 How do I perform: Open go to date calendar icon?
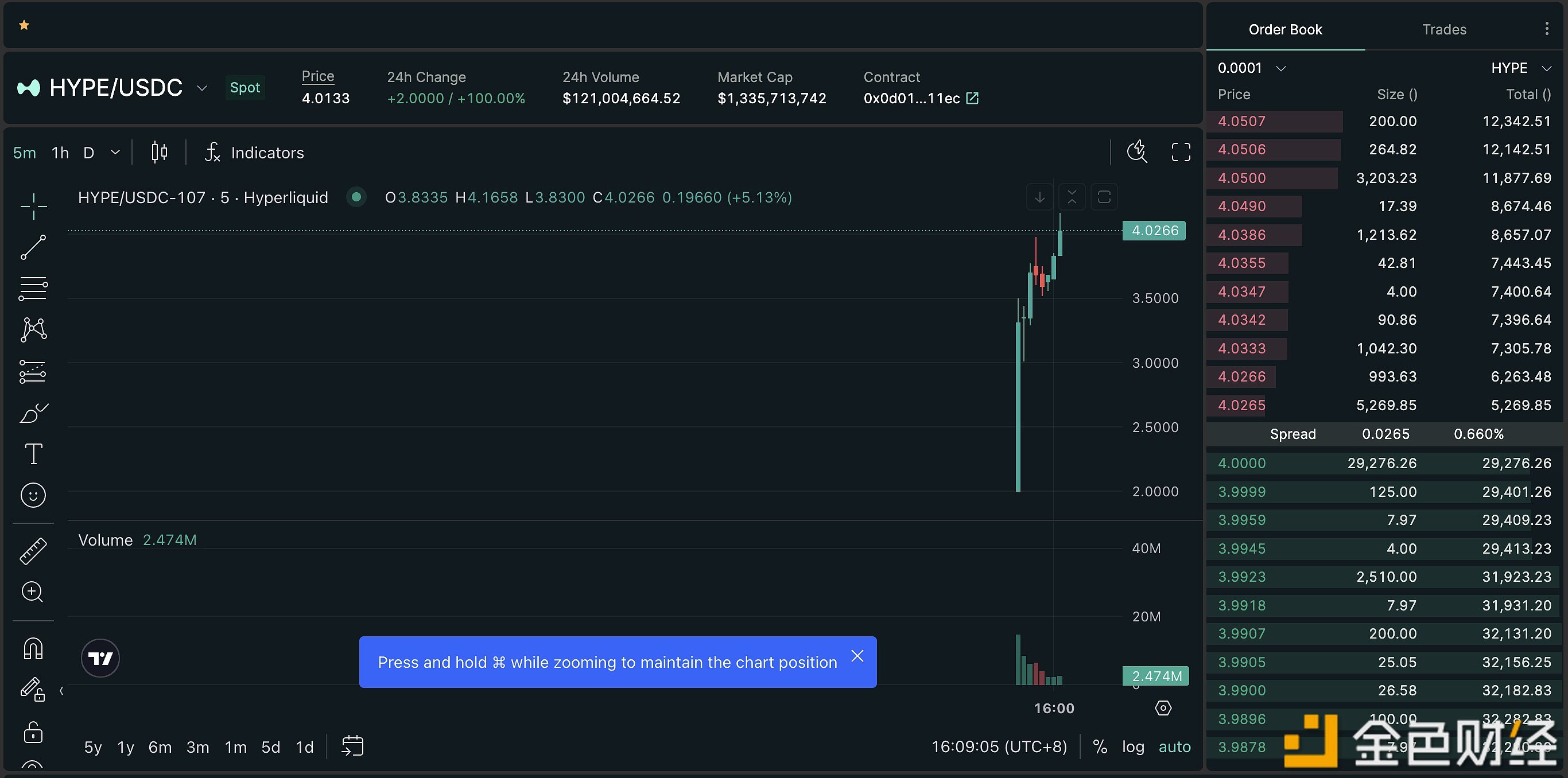click(353, 746)
